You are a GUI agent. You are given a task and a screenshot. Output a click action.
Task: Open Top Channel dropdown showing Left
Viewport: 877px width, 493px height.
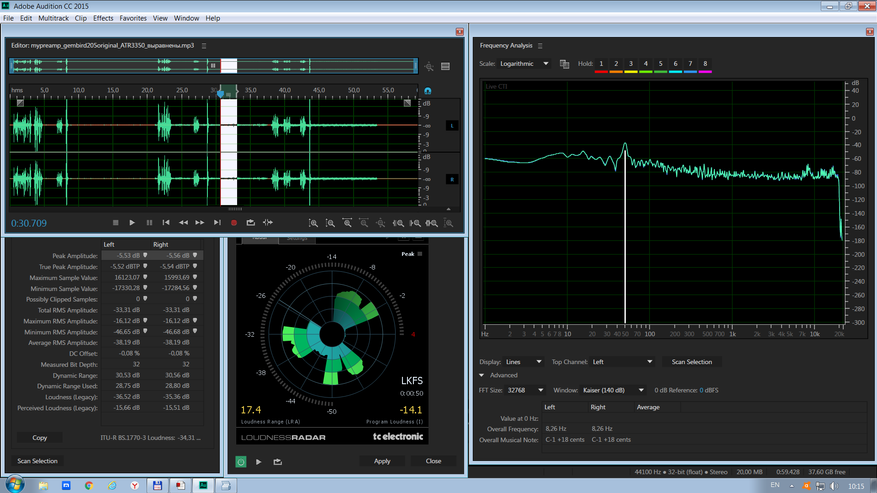(x=623, y=362)
